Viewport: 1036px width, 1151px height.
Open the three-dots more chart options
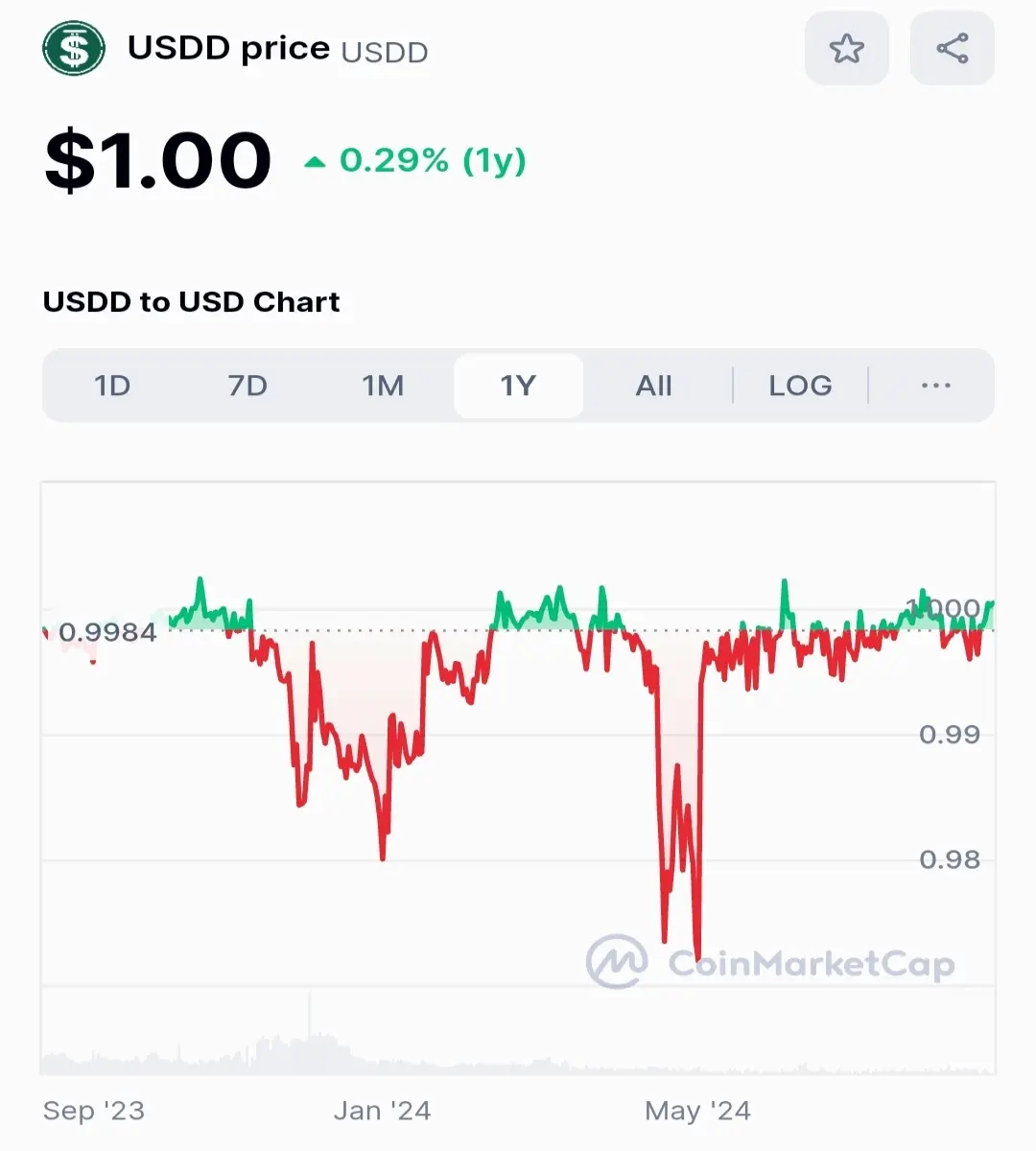point(935,386)
